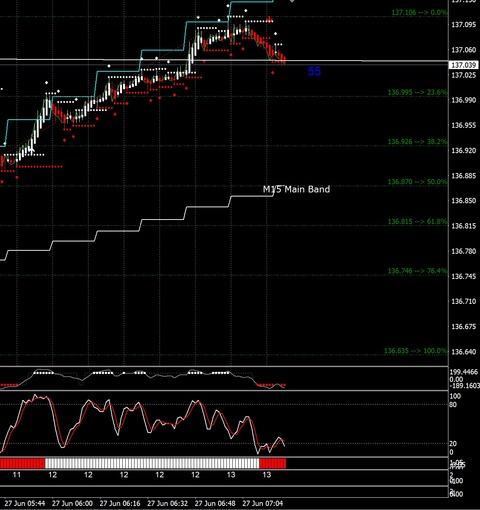Click time axis label 27 Jun 06:48

(215, 503)
